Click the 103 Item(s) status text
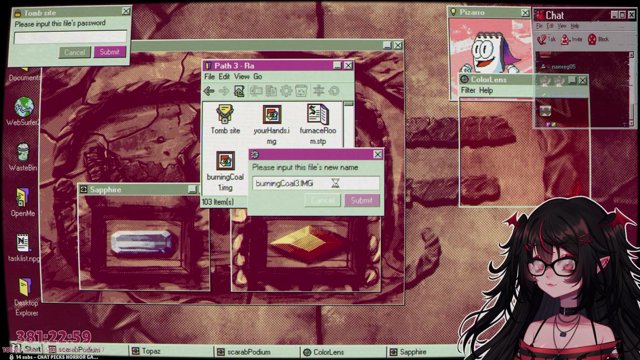640x360 pixels. (218, 202)
